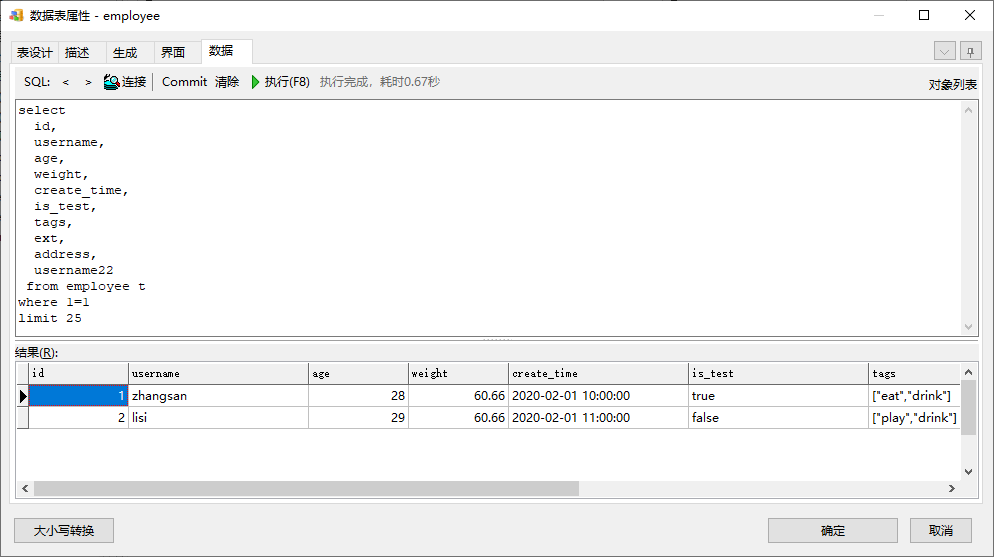
Task: Click the cell containing lisi
Action: tap(219, 418)
